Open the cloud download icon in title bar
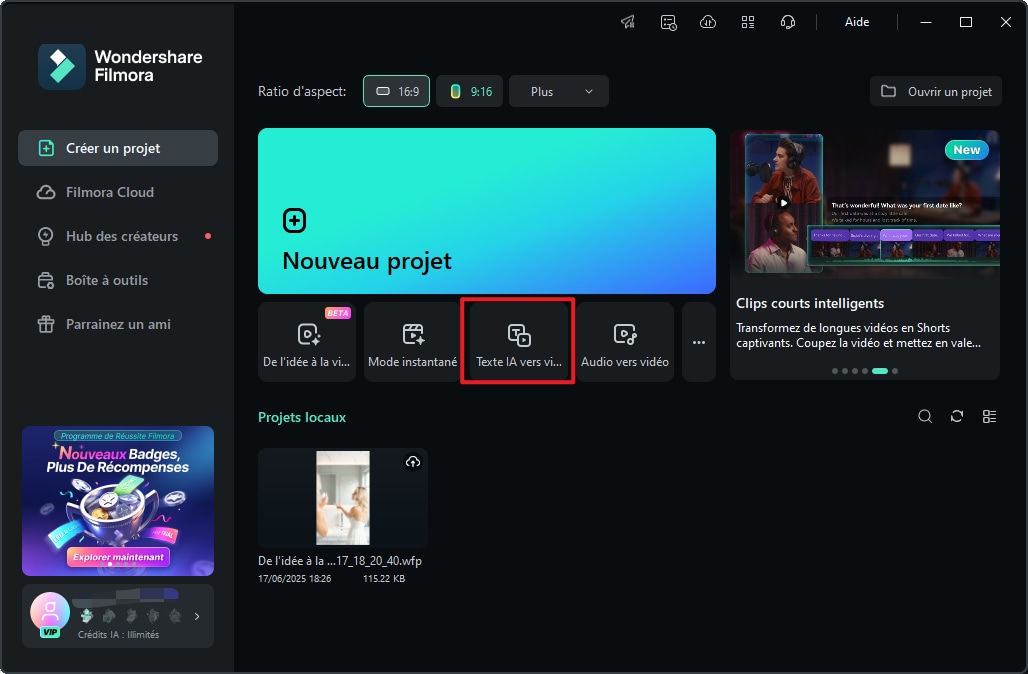Viewport: 1028px width, 674px height. pyautogui.click(x=708, y=22)
